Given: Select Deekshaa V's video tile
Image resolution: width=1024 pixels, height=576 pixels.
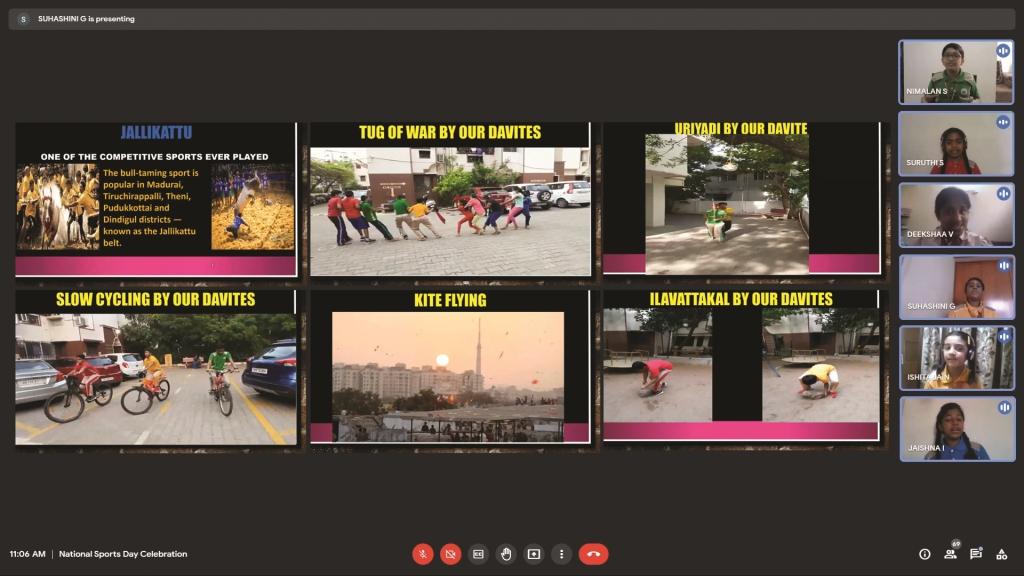Looking at the screenshot, I should tap(956, 215).
